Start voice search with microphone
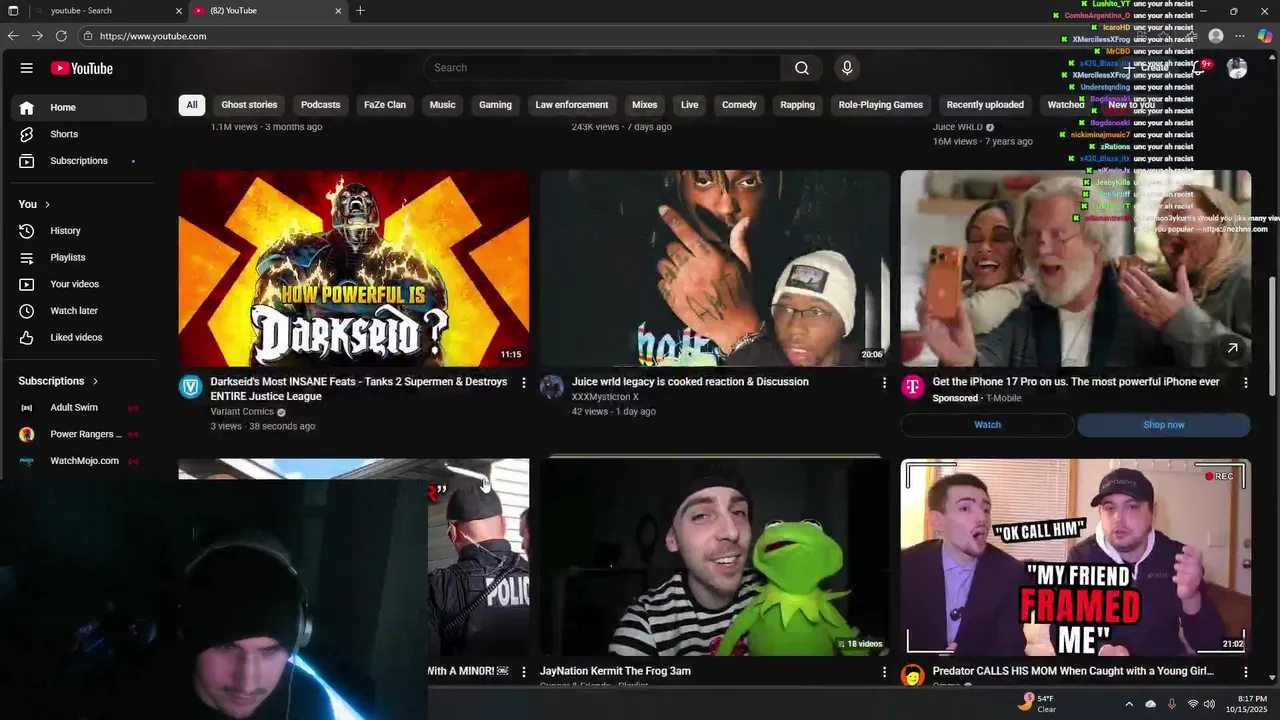1280x720 pixels. pyautogui.click(x=847, y=68)
